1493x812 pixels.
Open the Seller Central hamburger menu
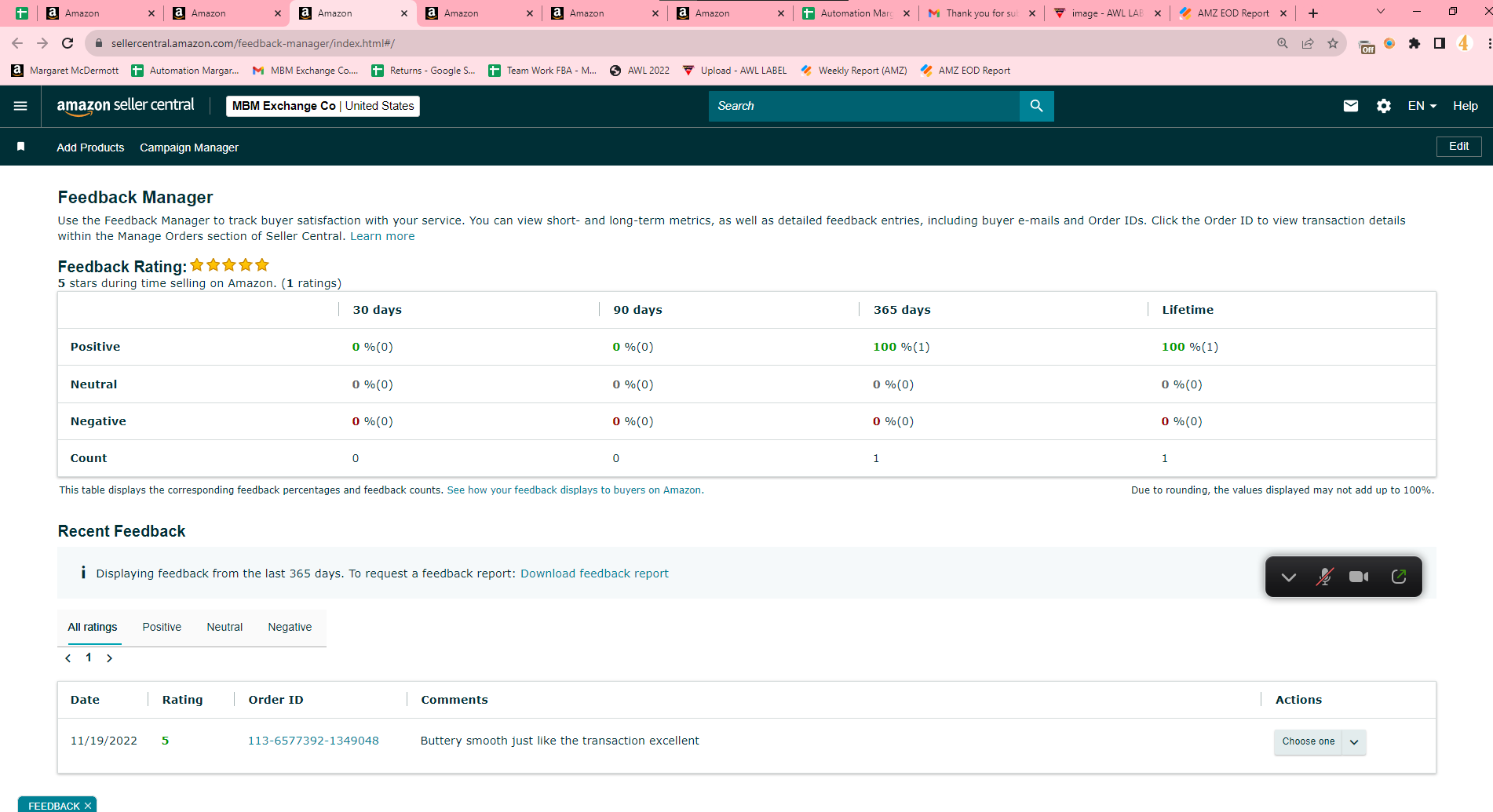(x=20, y=106)
